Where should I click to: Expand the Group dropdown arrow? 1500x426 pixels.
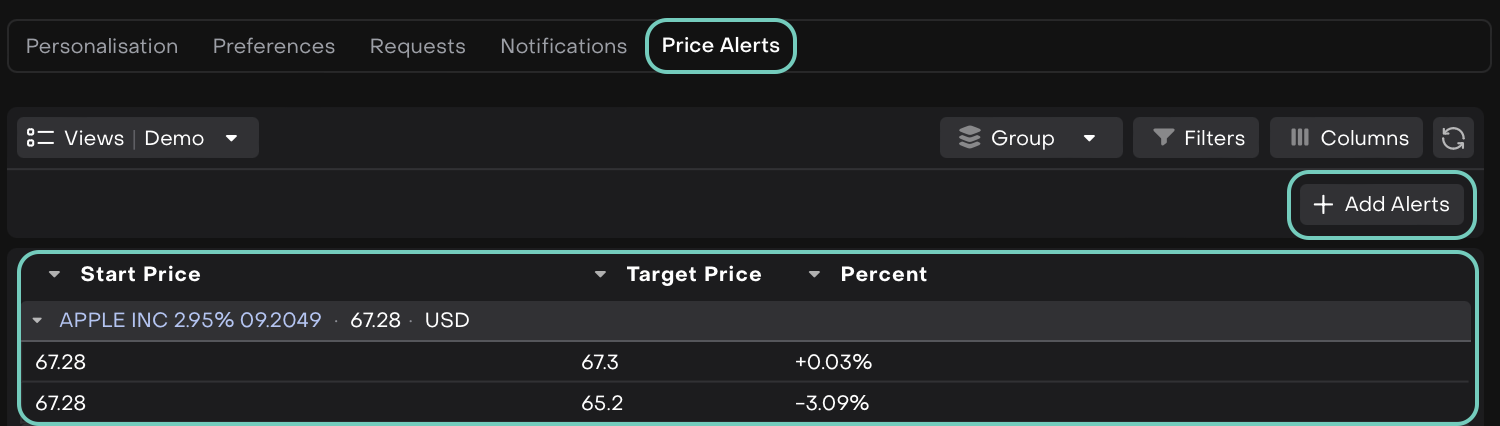tap(1090, 138)
